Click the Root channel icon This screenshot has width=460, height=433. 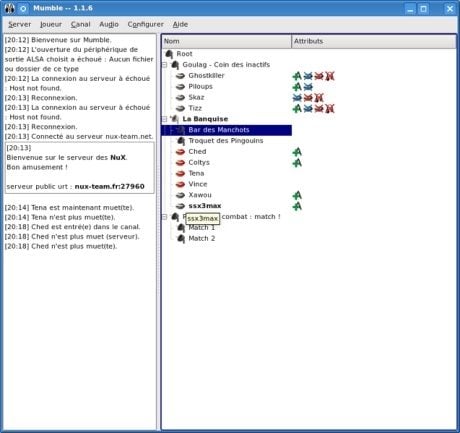point(169,54)
